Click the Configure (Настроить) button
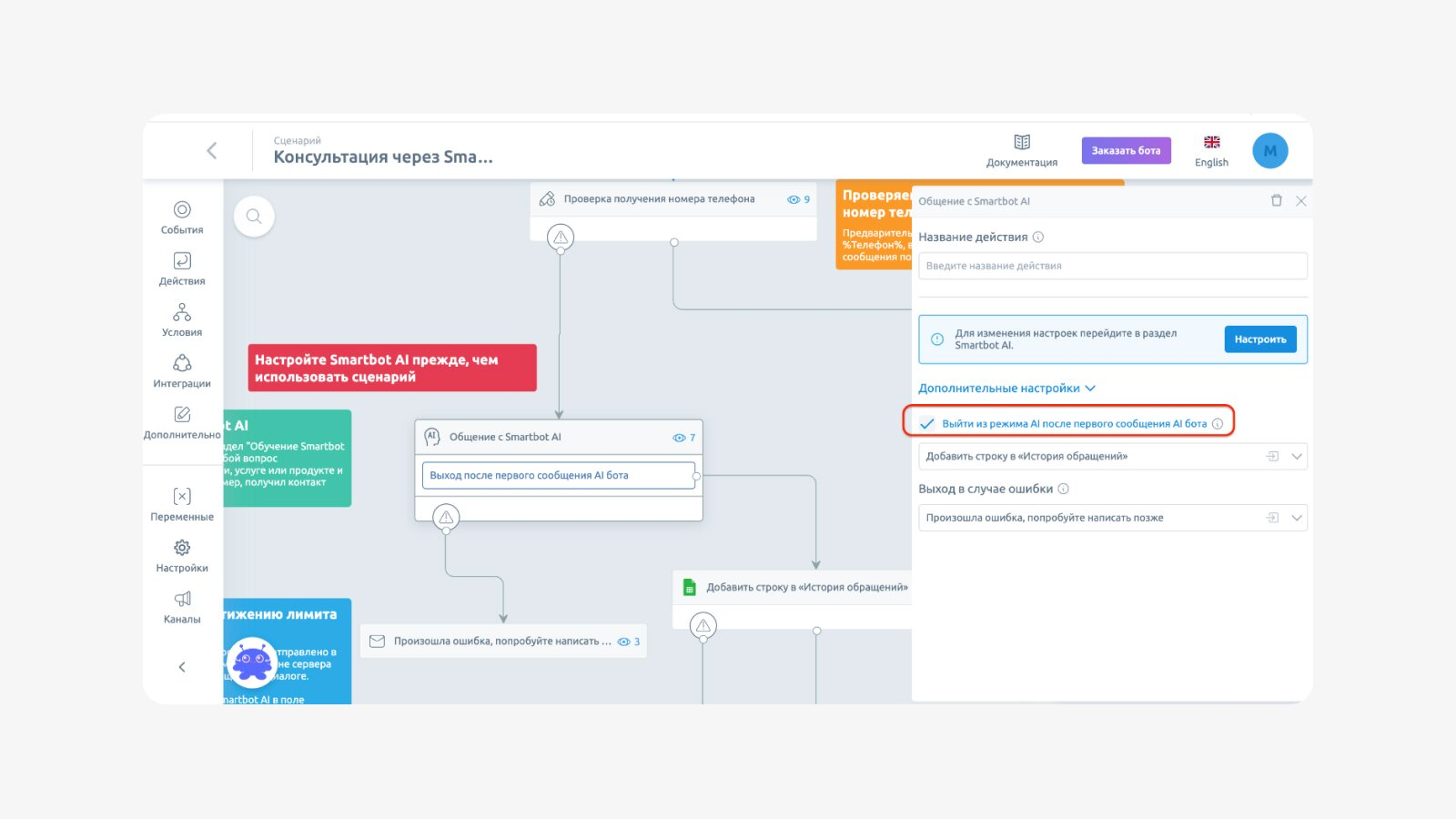The width and height of the screenshot is (1456, 819). (1260, 339)
